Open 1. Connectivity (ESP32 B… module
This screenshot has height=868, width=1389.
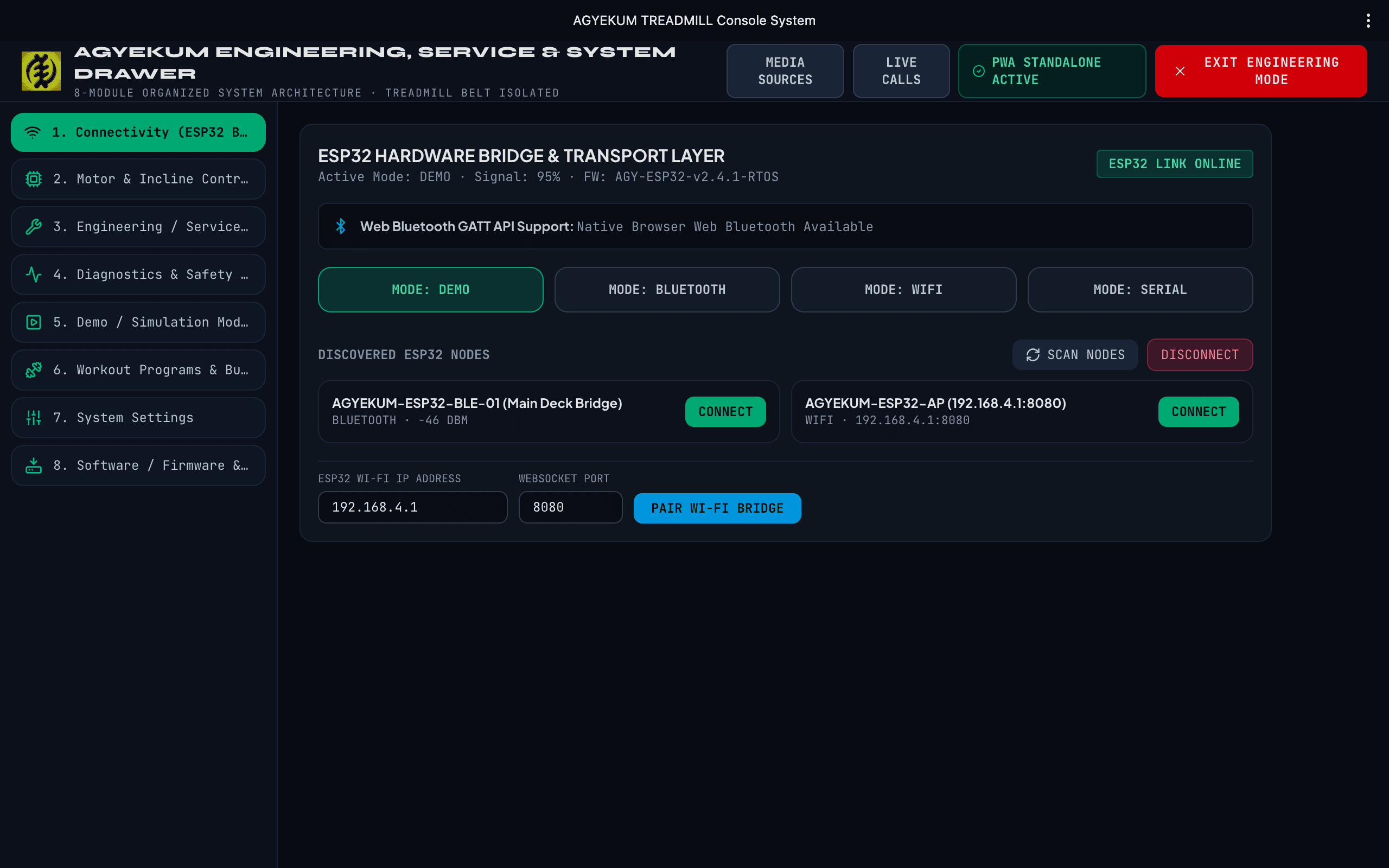[138, 132]
